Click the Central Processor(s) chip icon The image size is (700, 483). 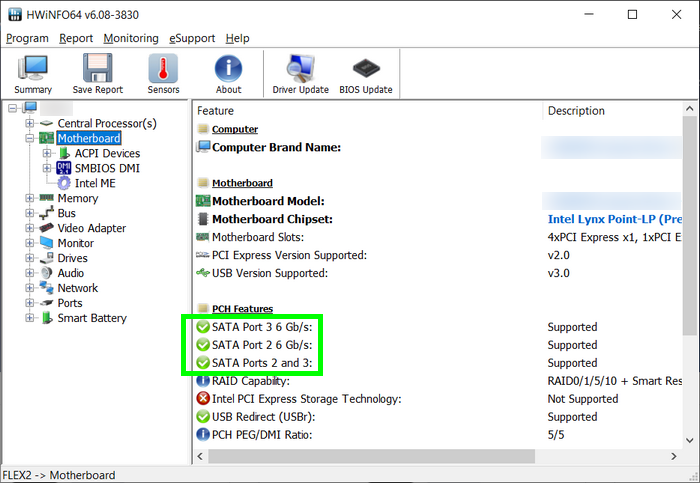coord(46,123)
